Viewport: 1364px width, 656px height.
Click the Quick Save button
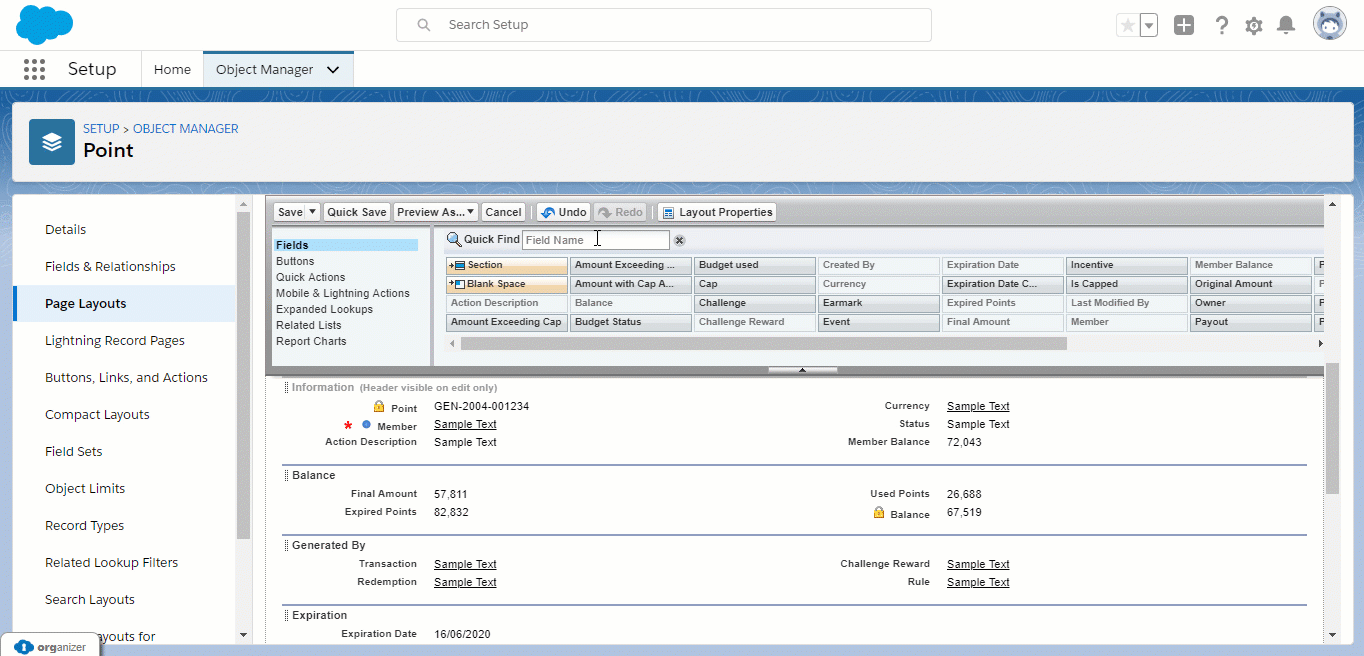tap(357, 212)
